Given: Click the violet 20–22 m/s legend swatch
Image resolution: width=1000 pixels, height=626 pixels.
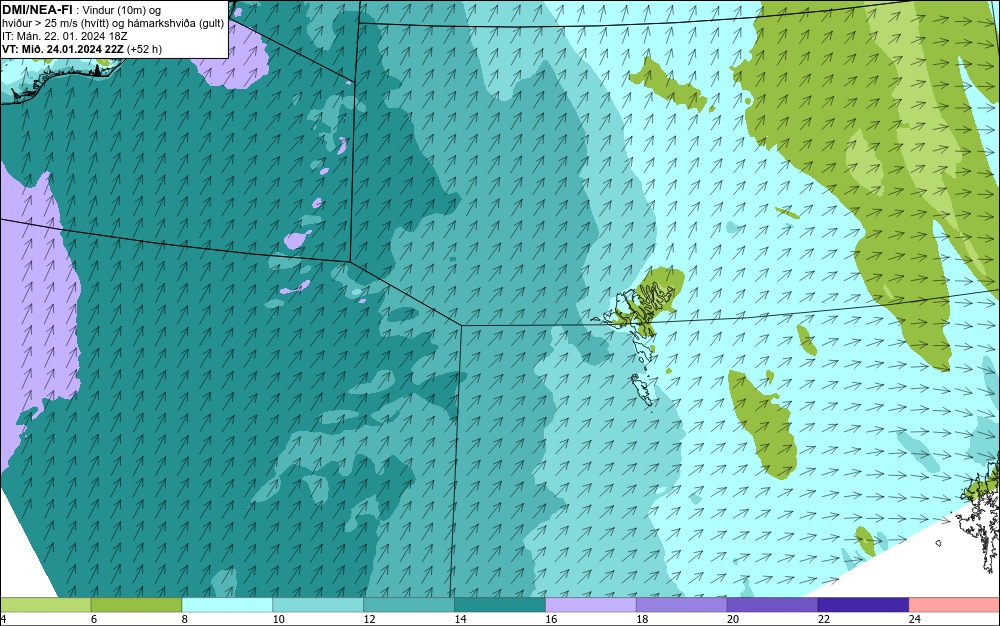Looking at the screenshot, I should 772,605.
